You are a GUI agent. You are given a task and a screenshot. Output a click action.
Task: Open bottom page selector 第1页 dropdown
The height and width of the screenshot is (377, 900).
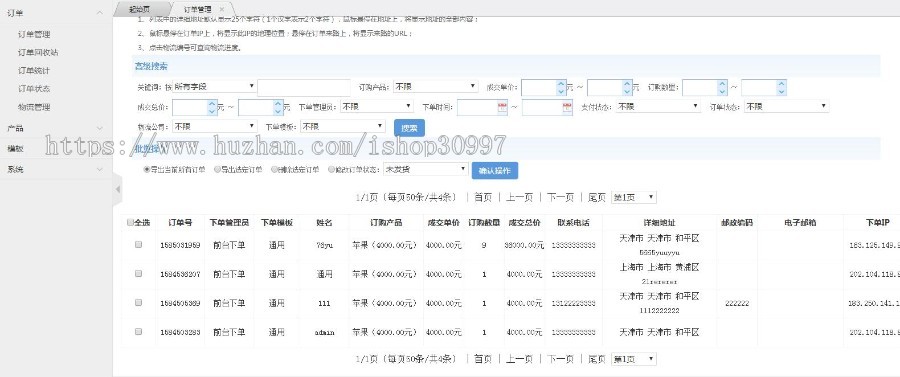pyautogui.click(x=634, y=359)
